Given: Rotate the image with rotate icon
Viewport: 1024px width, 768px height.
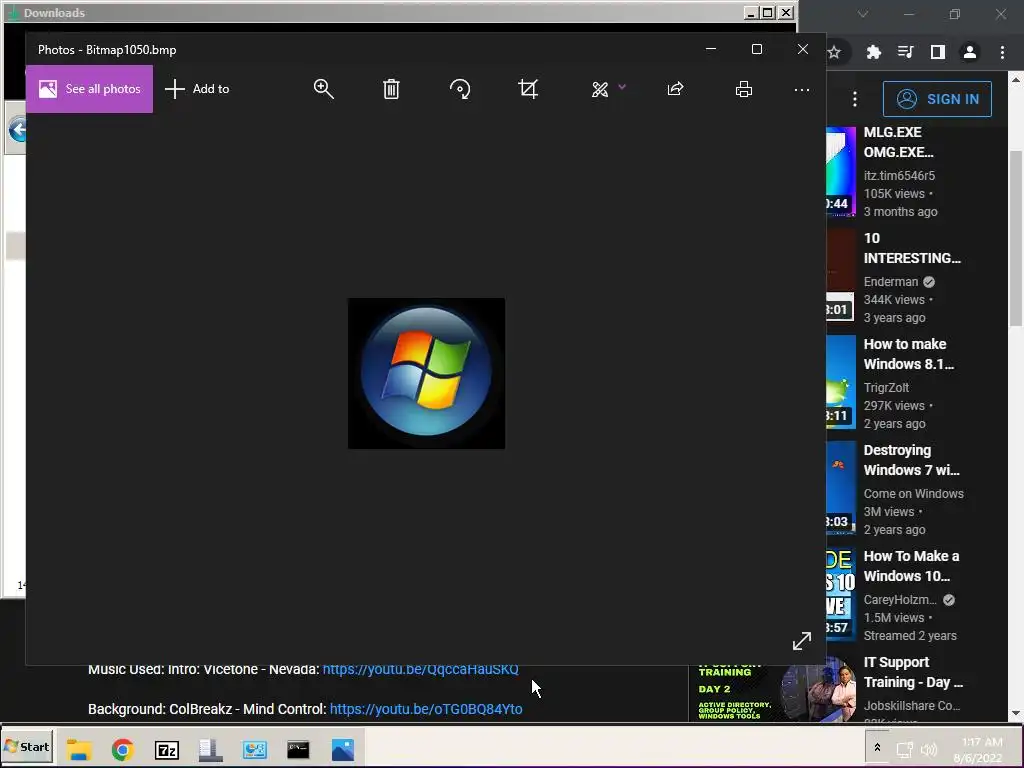Looking at the screenshot, I should point(460,89).
